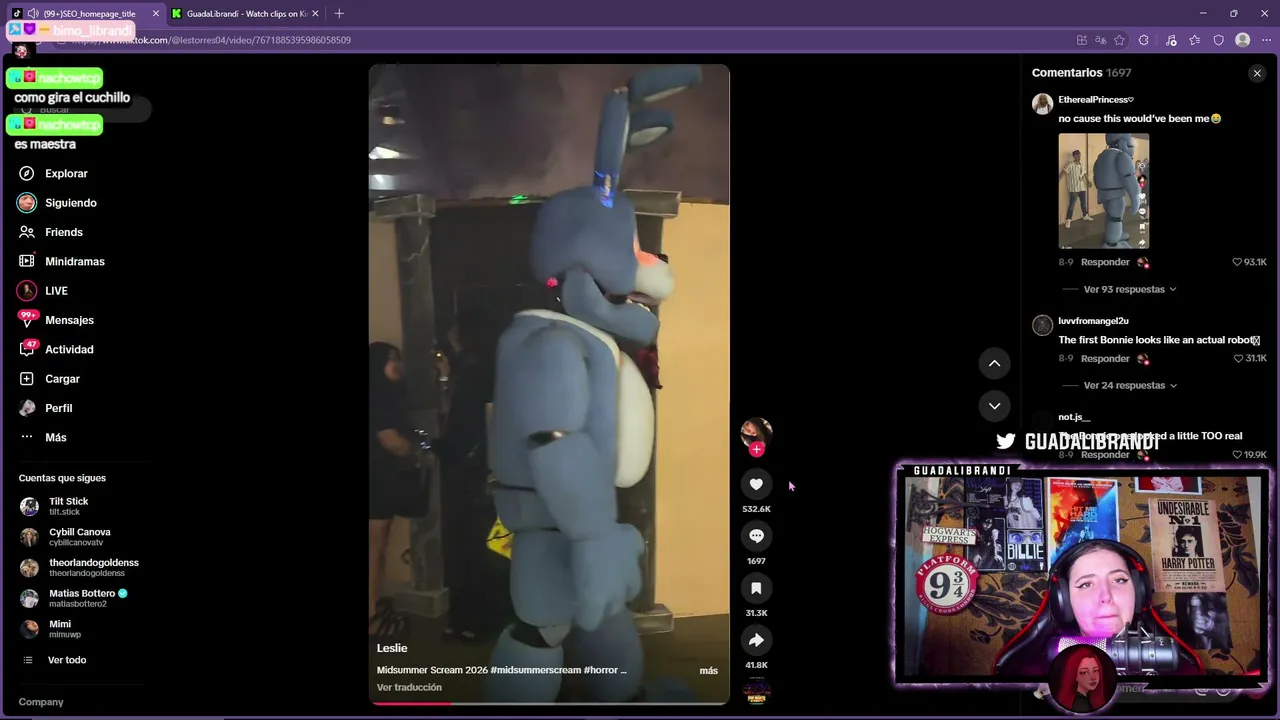This screenshot has height=720, width=1280.
Task: Click the apps grid icon in address bar
Action: [1081, 40]
